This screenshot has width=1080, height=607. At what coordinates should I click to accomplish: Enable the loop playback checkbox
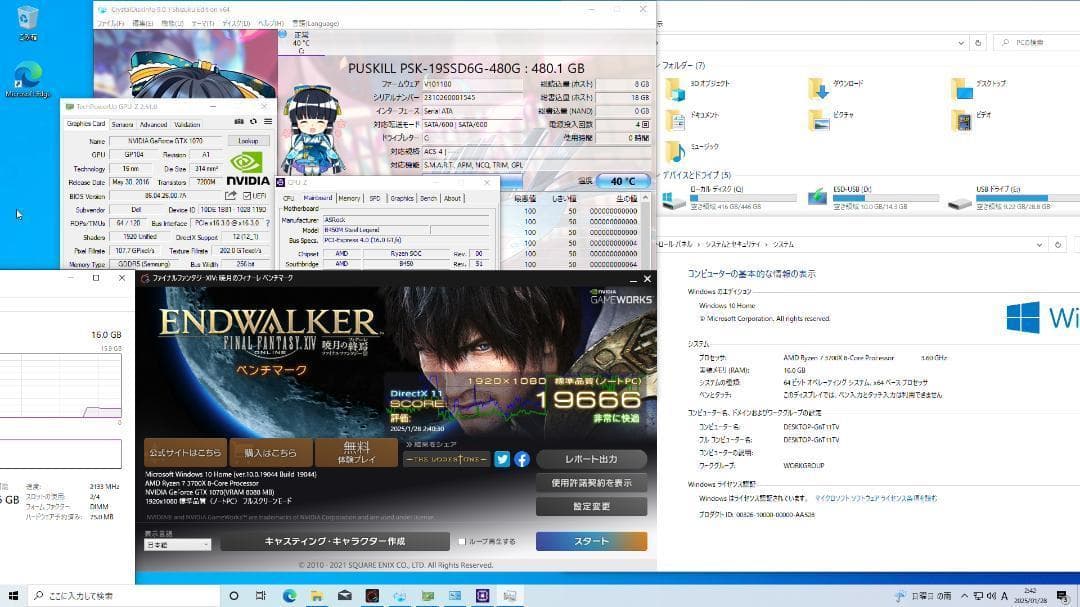pyautogui.click(x=462, y=541)
